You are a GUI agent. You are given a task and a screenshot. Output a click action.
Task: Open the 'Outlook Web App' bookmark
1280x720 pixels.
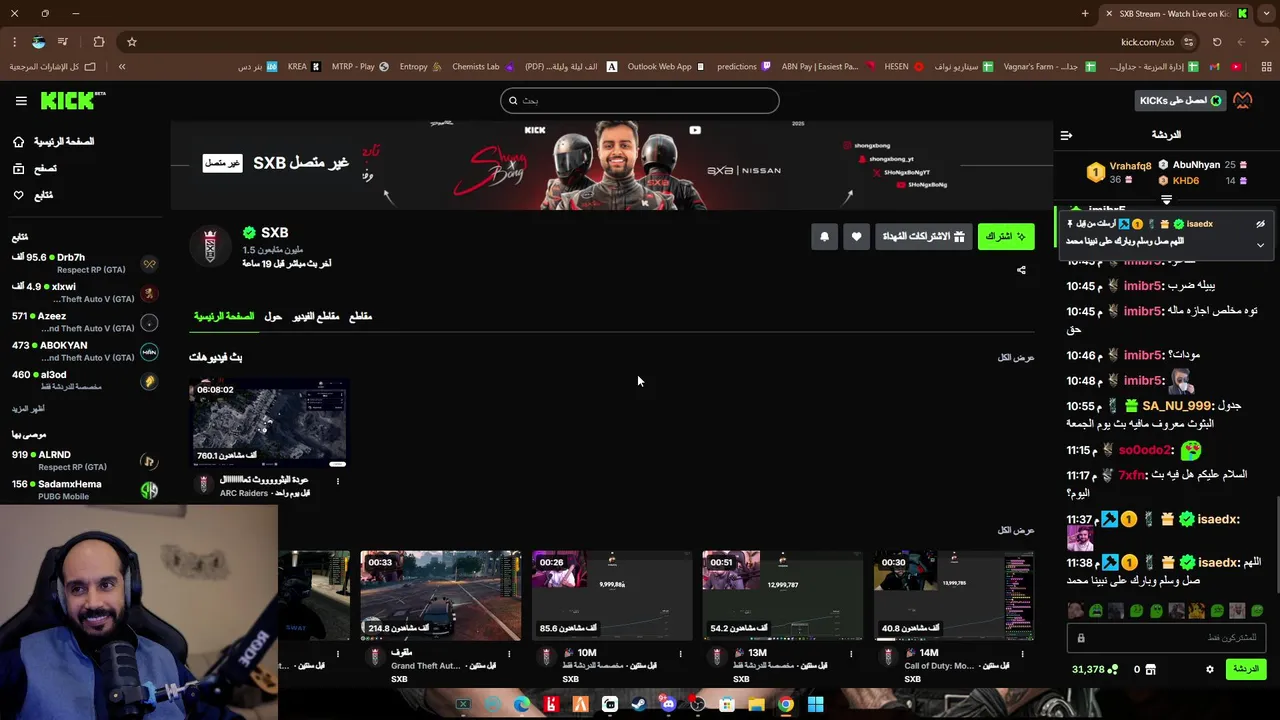pyautogui.click(x=666, y=67)
